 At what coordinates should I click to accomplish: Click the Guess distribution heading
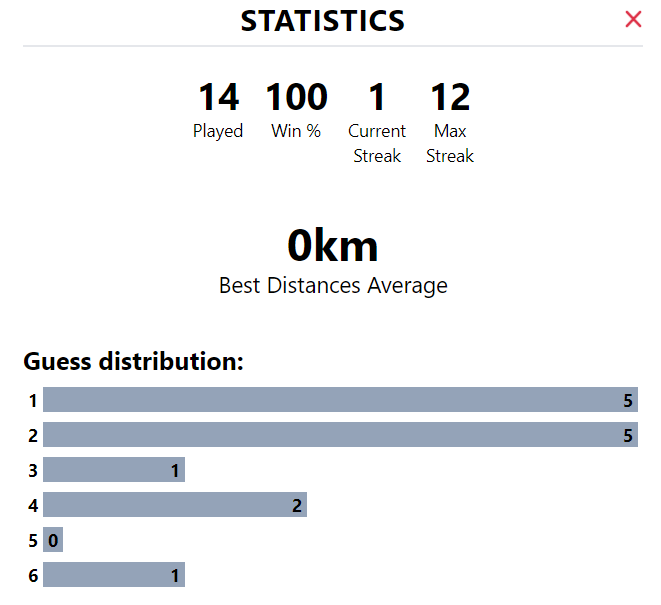point(133,361)
